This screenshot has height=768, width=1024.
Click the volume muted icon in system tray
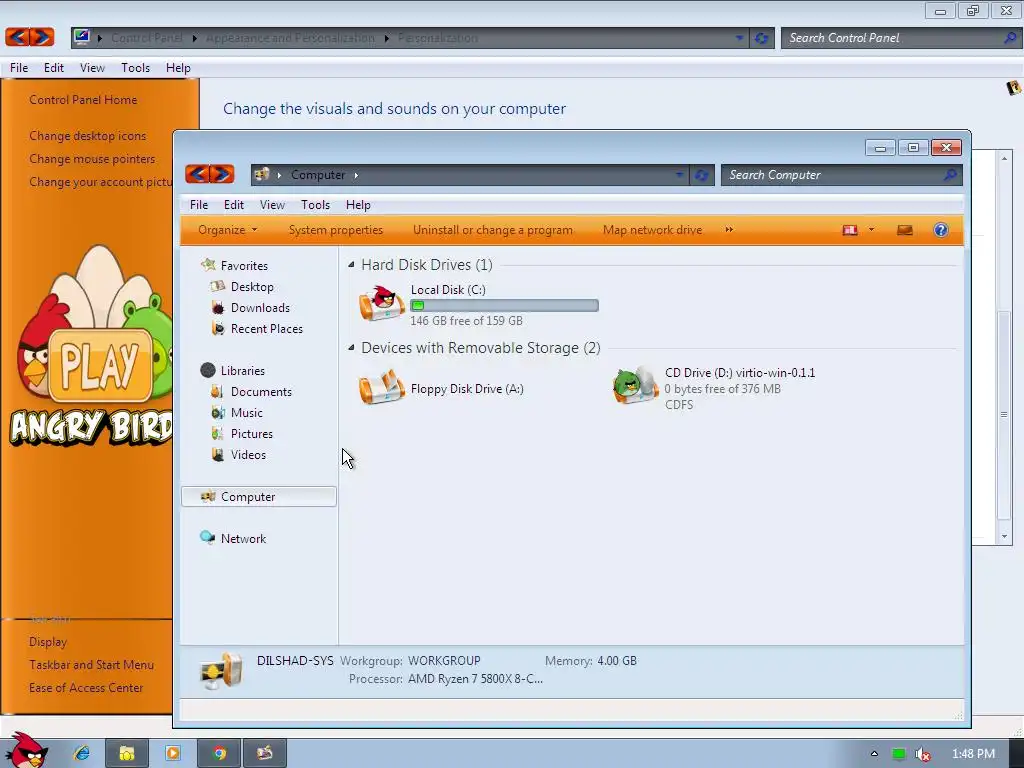coord(922,754)
